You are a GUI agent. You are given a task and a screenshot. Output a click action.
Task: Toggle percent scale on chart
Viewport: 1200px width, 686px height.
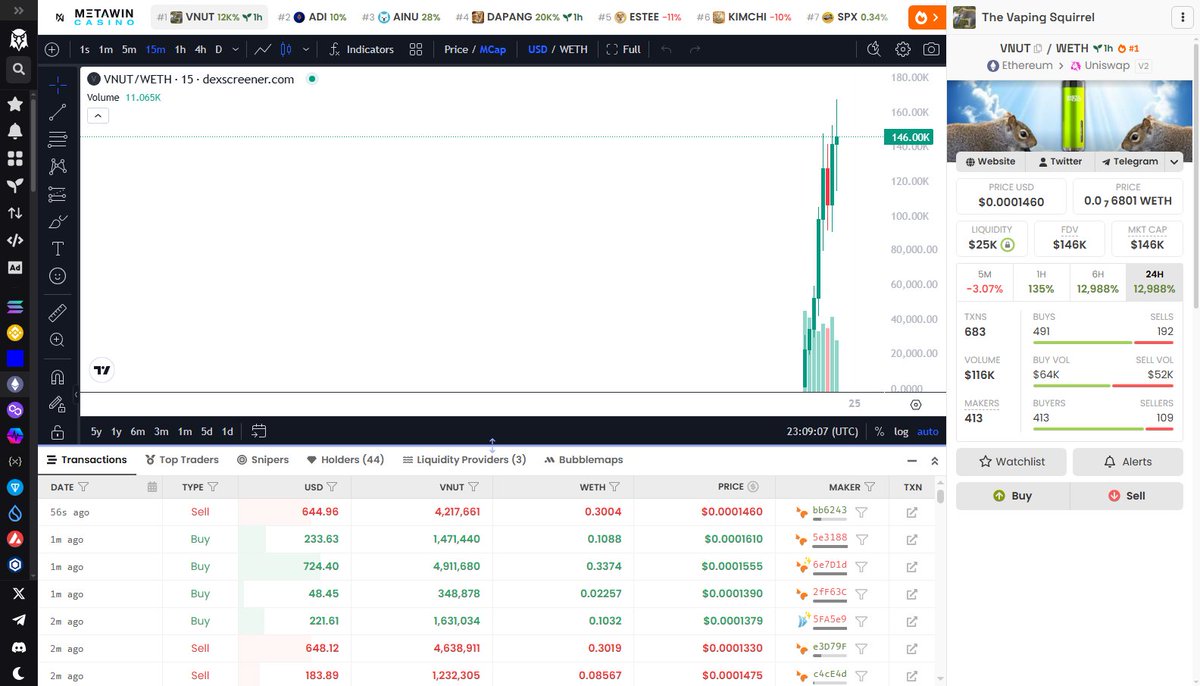[879, 432]
